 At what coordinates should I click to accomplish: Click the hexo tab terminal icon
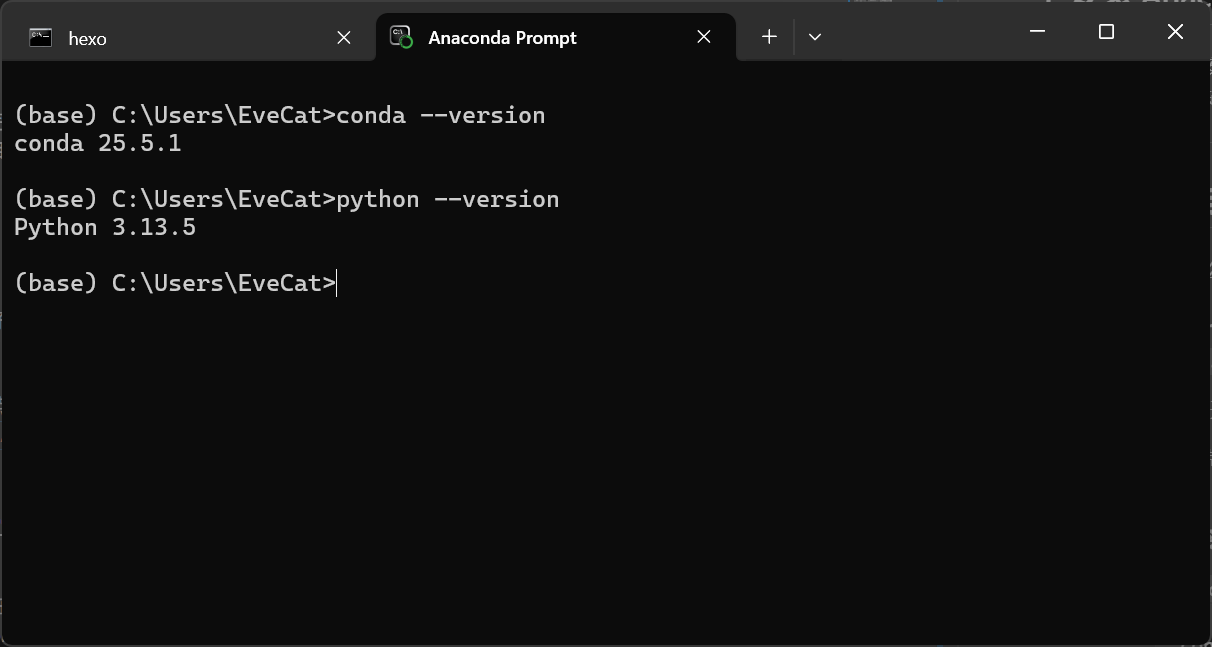40,38
